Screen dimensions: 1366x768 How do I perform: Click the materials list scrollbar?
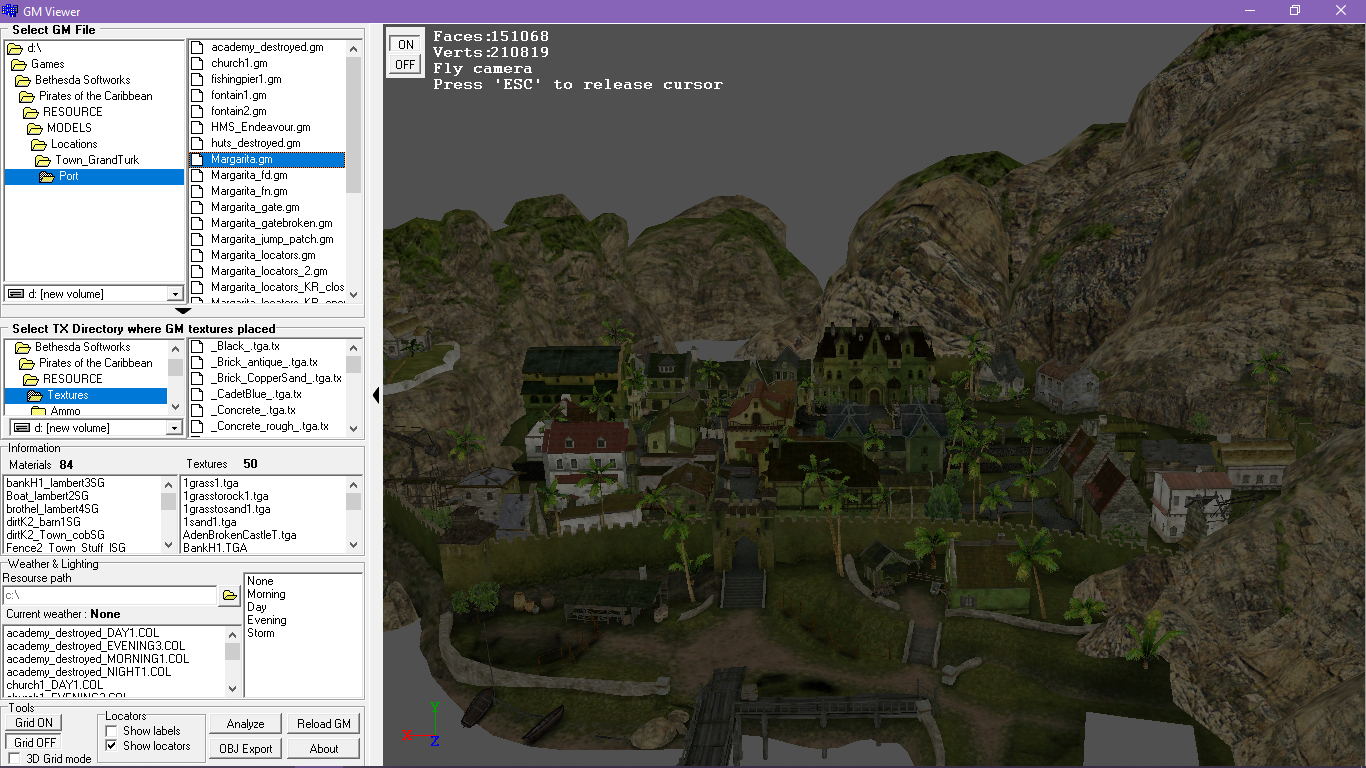click(x=168, y=514)
